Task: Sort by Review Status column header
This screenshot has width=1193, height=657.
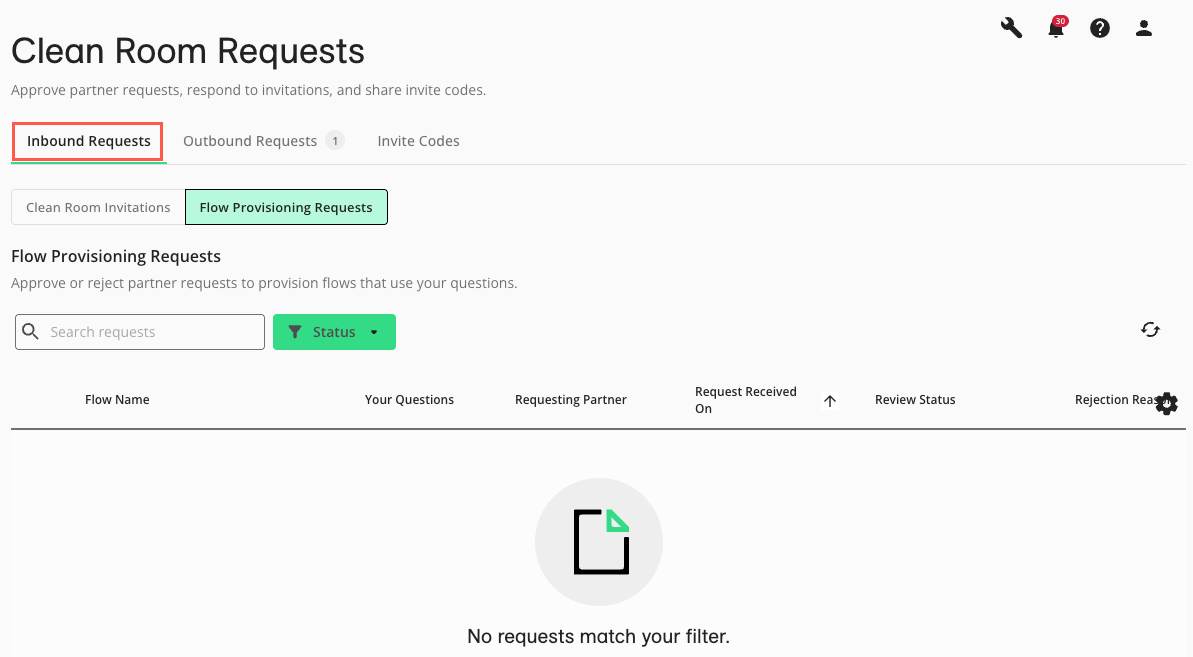Action: tap(915, 400)
